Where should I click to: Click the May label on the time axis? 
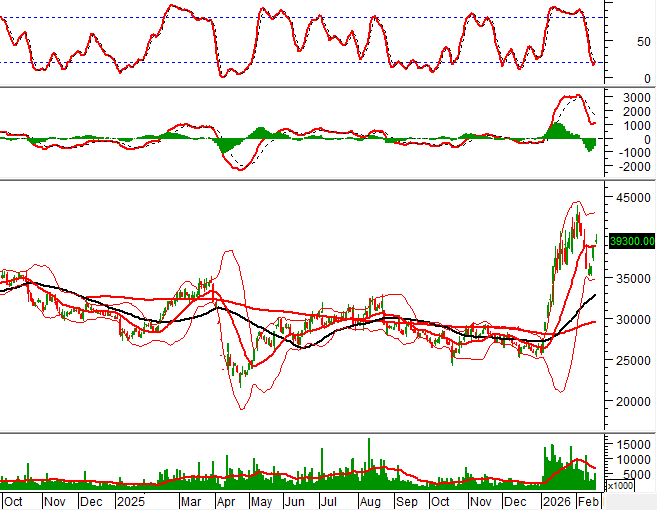(x=261, y=500)
